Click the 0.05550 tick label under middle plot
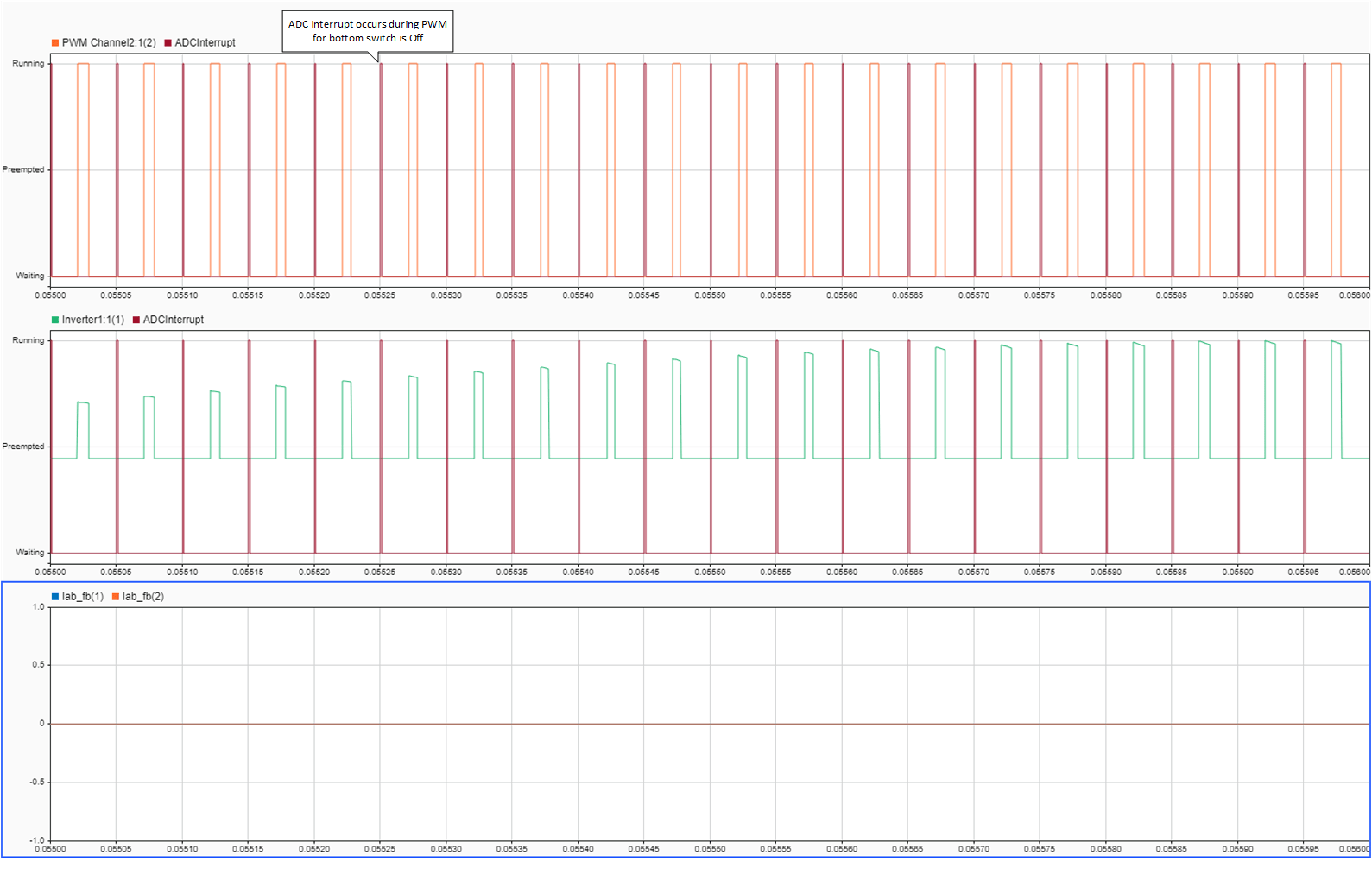1372x887 pixels. pos(710,572)
